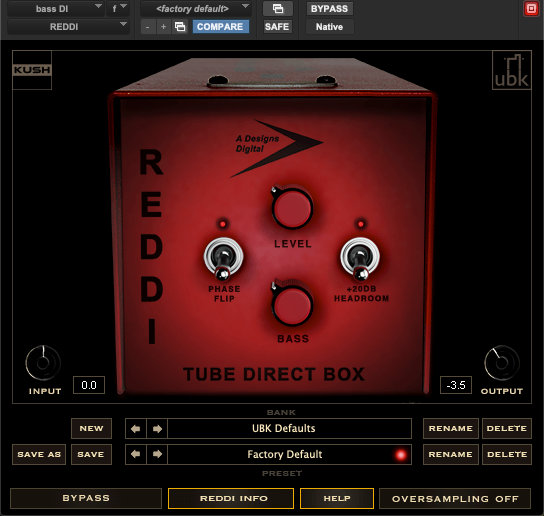544x516 pixels.
Task: Click the KUSH logo badge
Action: pyautogui.click(x=32, y=70)
